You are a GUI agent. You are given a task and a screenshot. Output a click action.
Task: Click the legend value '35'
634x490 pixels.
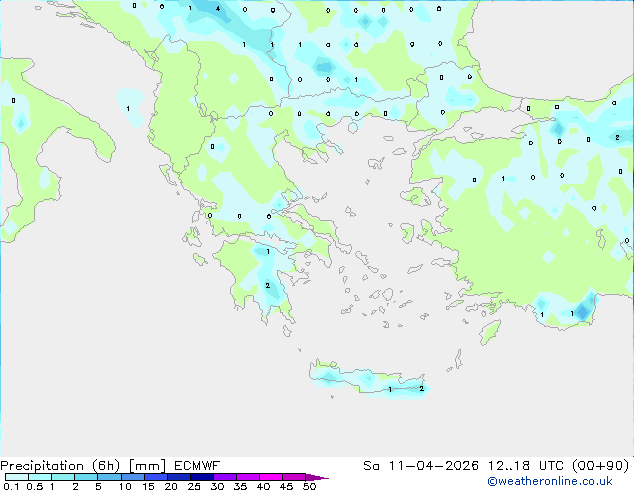click(240, 486)
